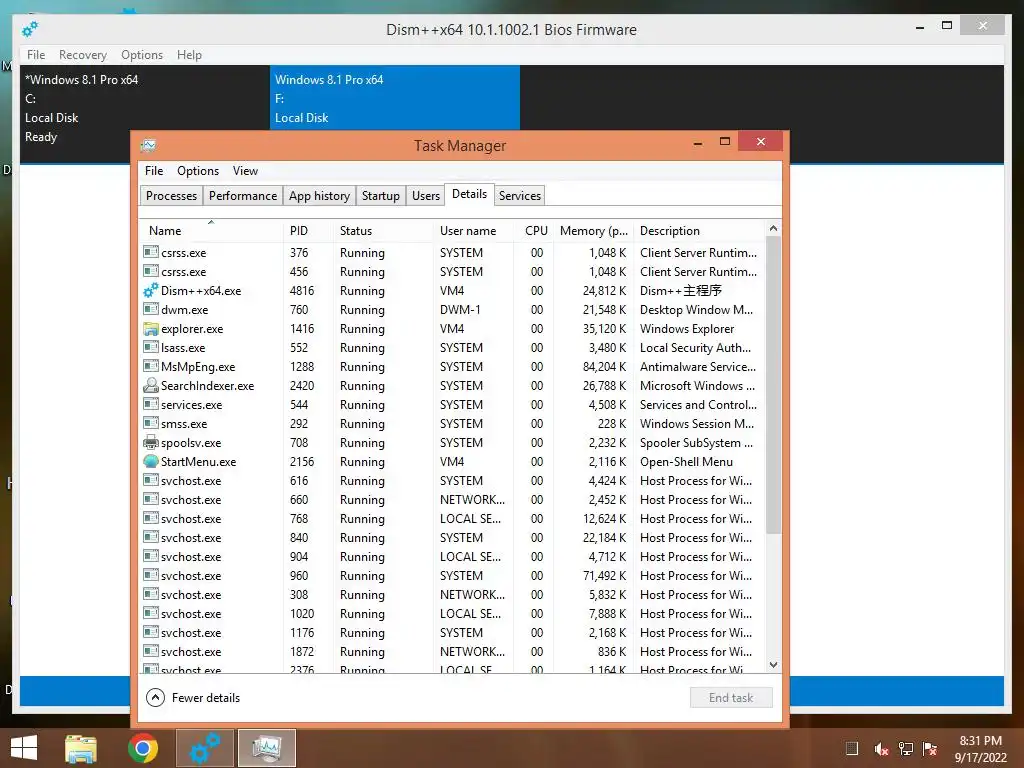
Task: Select the svchost.exe row with PID 616
Action: tap(452, 481)
